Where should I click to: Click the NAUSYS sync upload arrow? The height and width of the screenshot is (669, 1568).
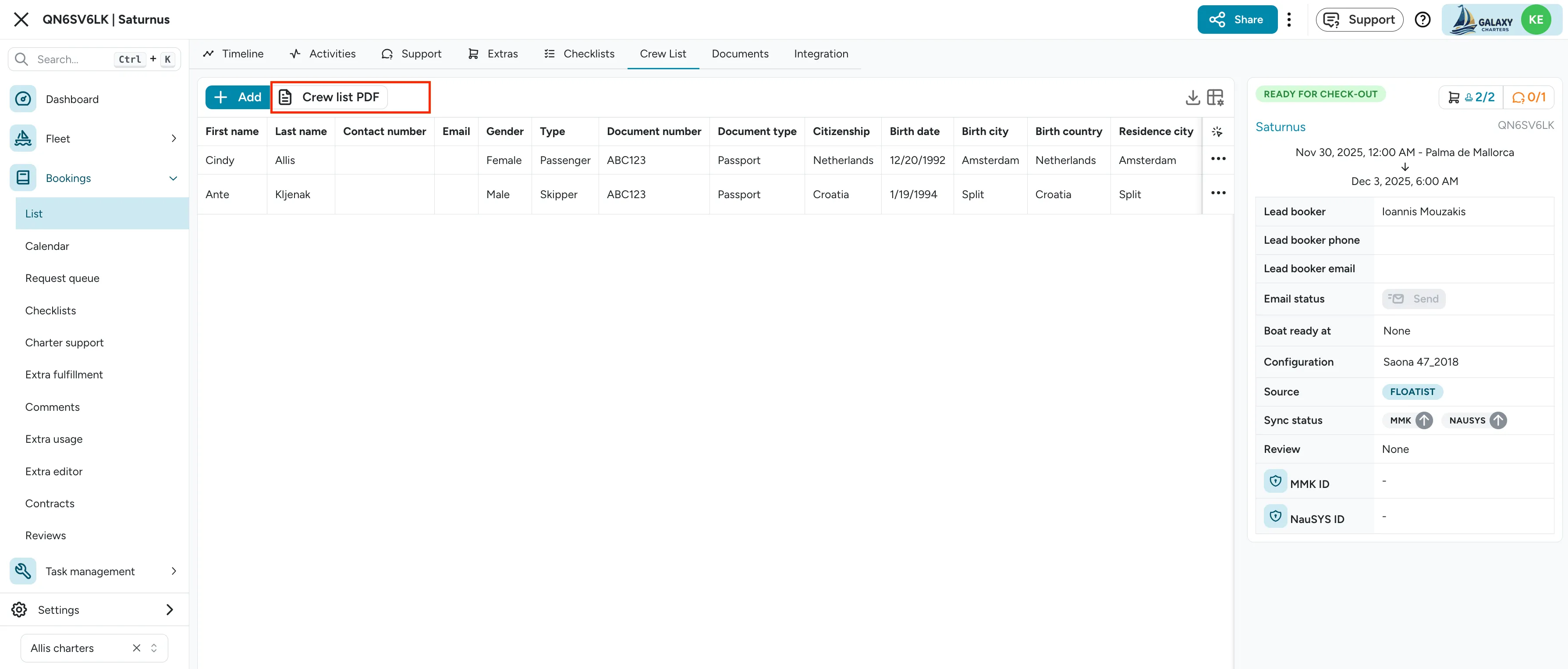coord(1498,420)
